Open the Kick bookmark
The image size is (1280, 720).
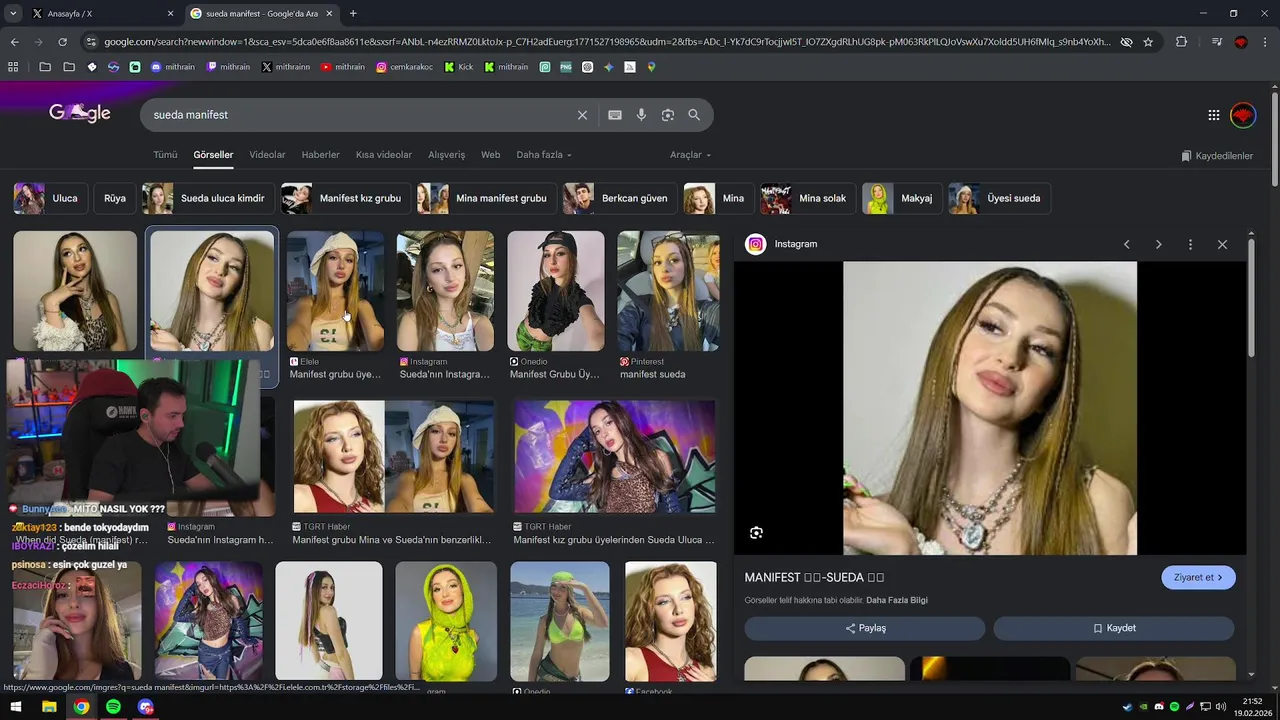point(459,67)
